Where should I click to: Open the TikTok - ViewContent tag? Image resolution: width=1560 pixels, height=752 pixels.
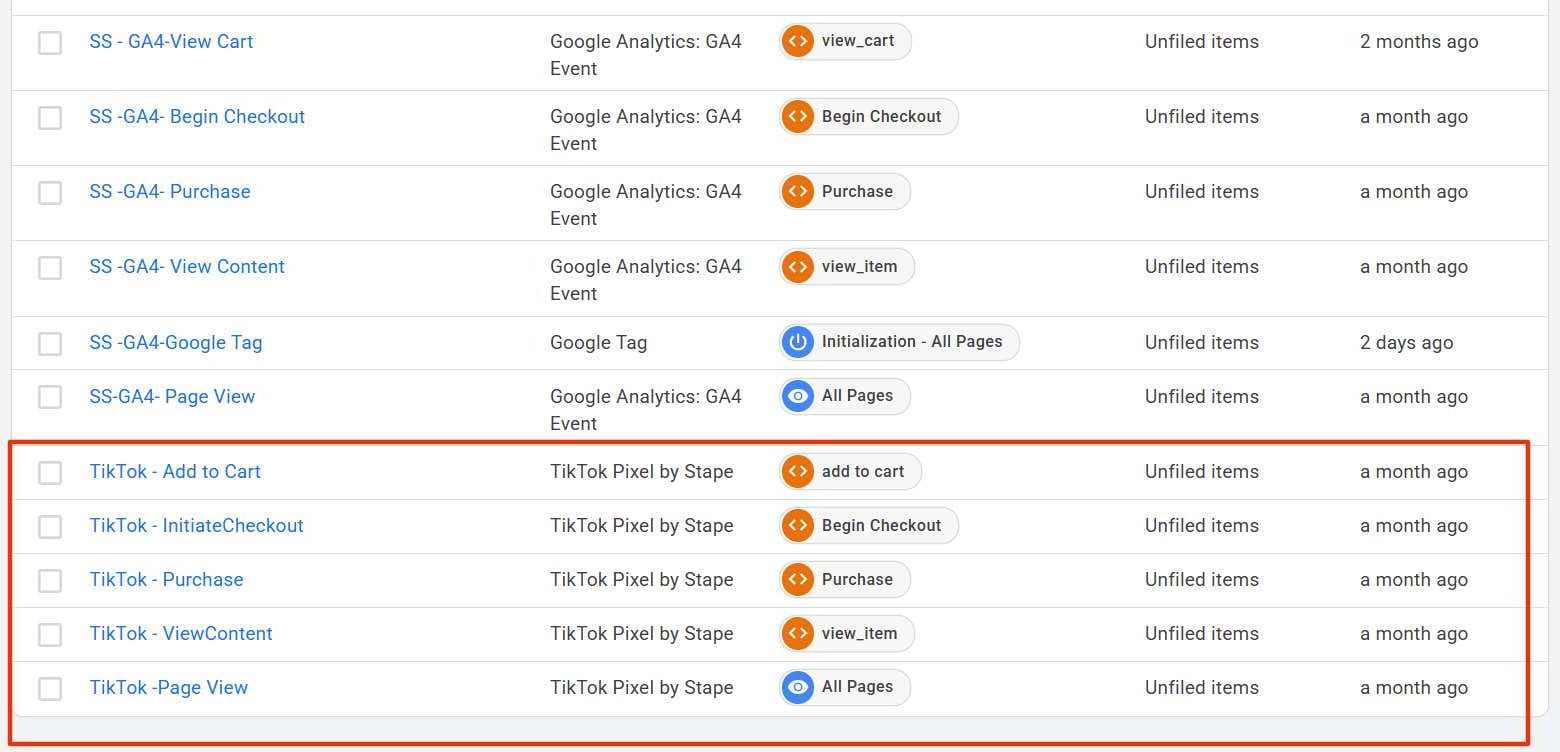point(181,634)
